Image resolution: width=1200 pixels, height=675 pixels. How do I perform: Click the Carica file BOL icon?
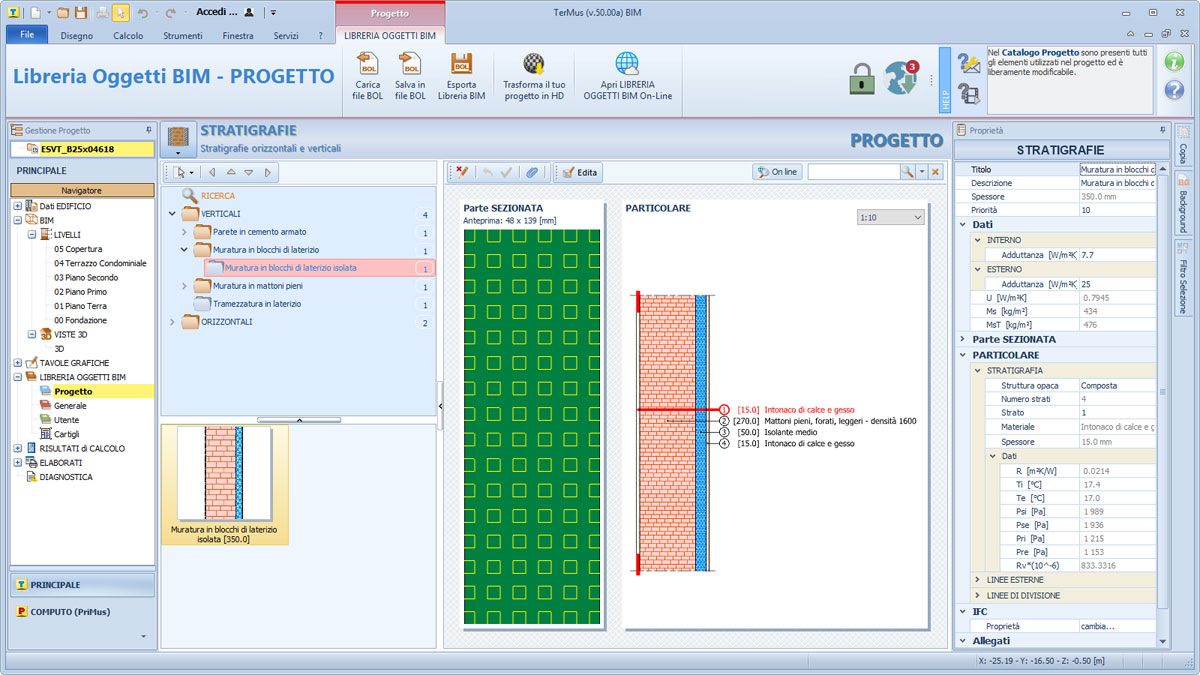368,65
